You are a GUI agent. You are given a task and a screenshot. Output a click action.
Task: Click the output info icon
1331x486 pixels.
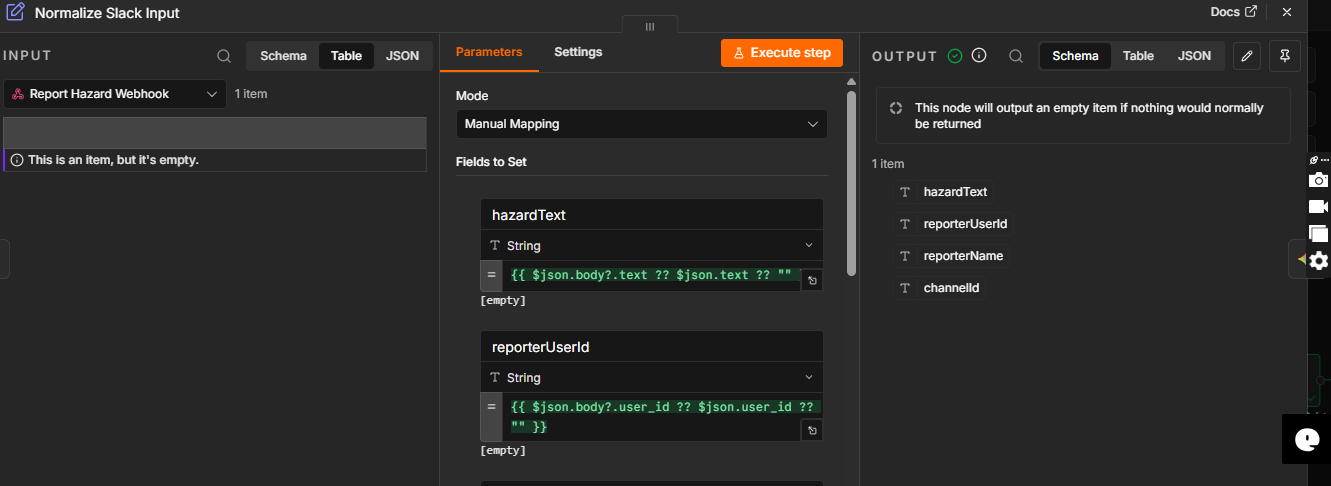pos(979,56)
